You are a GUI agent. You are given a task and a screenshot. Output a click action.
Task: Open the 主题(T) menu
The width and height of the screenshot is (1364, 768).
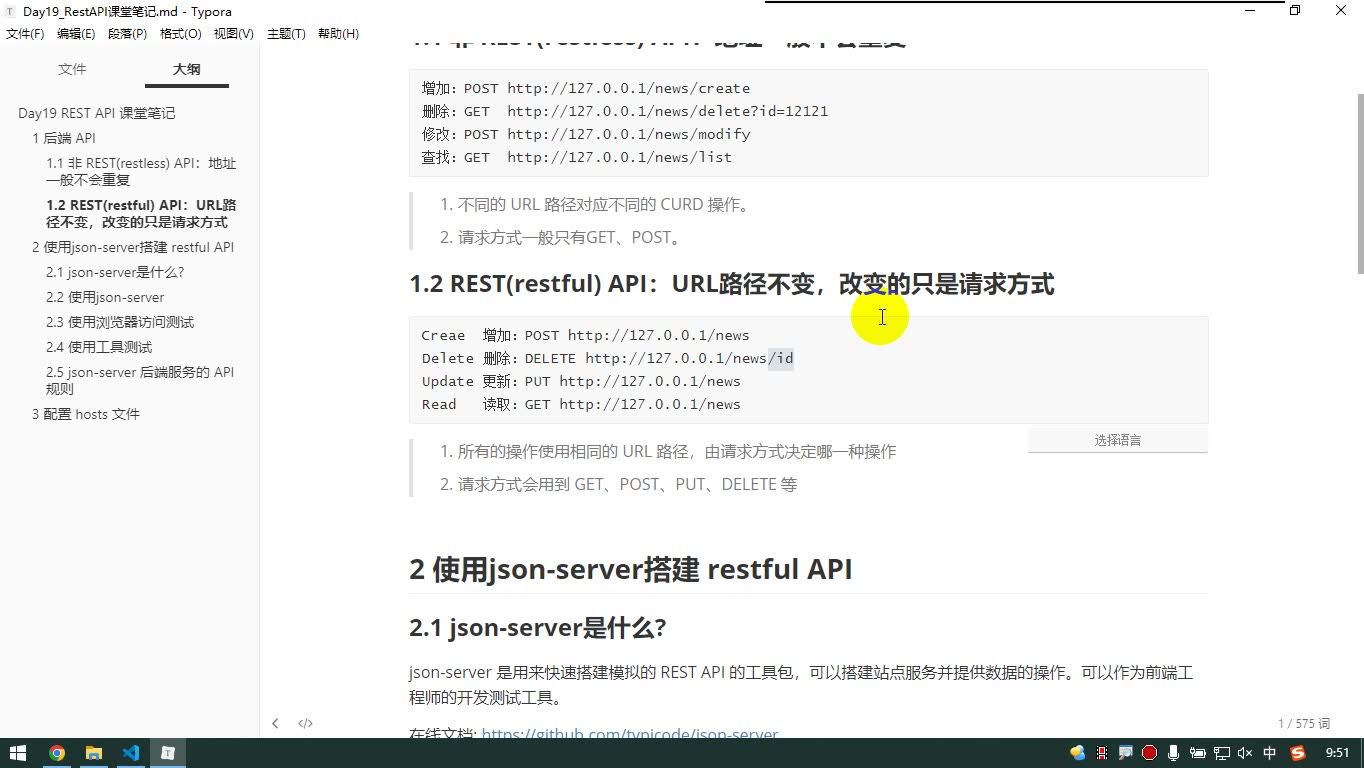pyautogui.click(x=286, y=34)
